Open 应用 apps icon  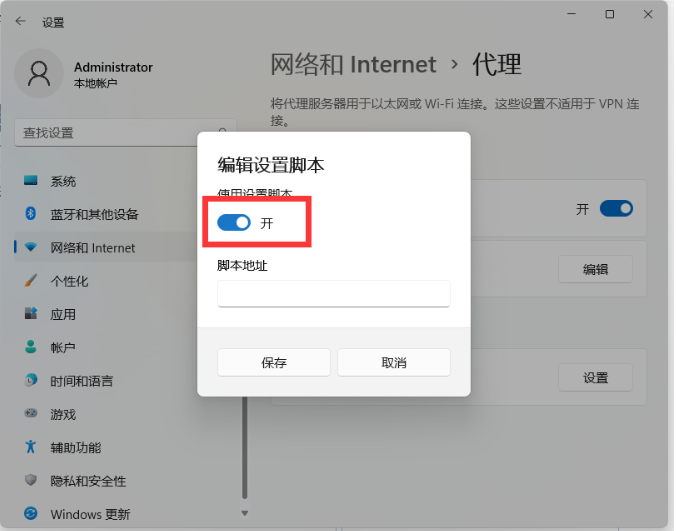coord(31,314)
